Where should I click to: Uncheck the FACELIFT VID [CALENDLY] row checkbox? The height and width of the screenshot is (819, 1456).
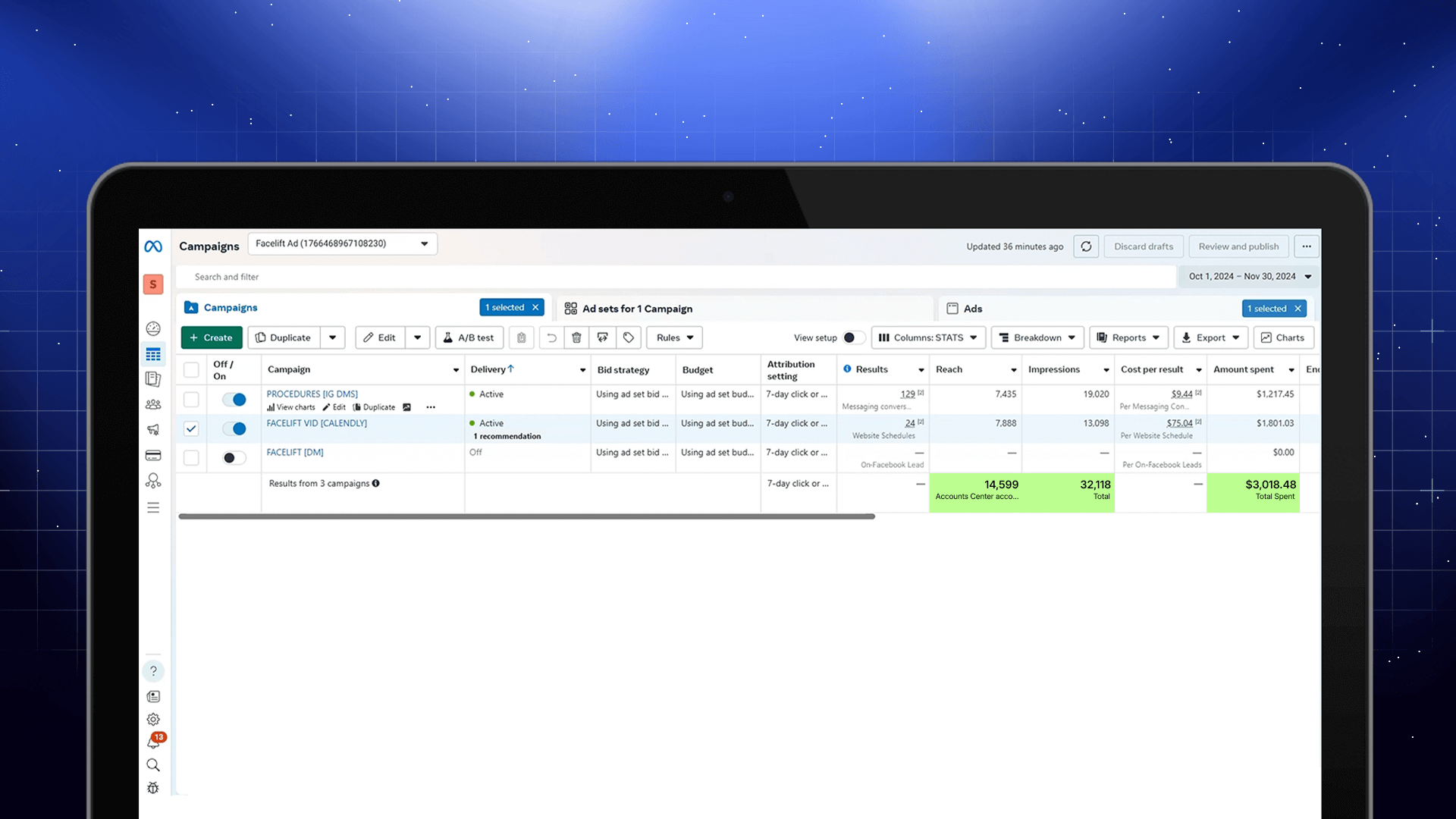tap(191, 428)
